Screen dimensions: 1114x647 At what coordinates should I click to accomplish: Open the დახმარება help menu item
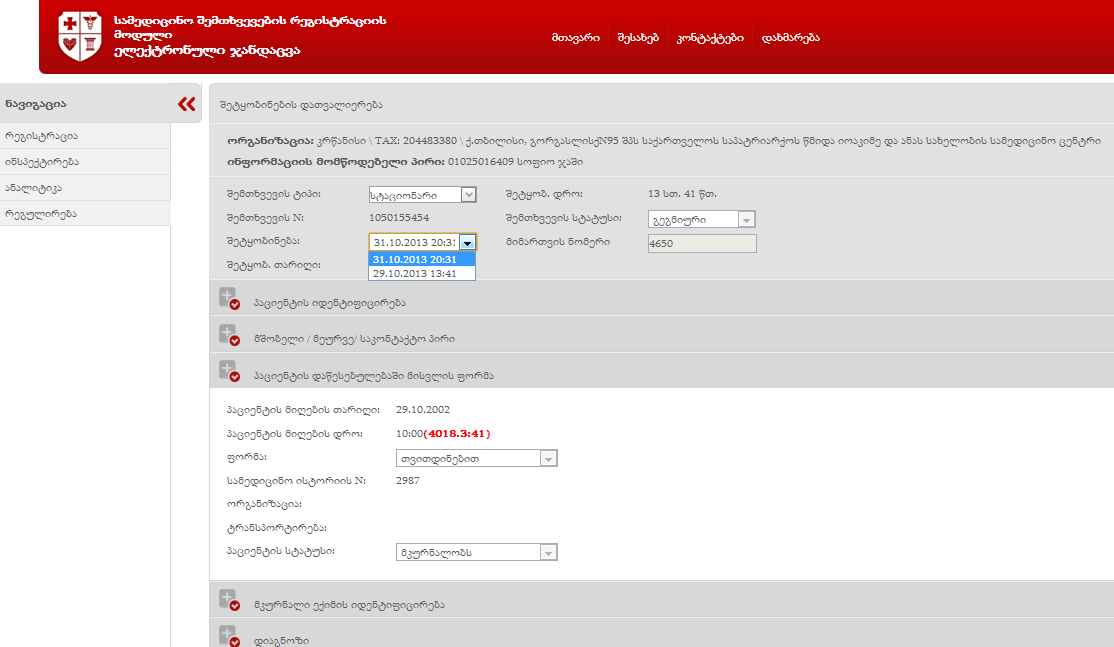tap(790, 38)
